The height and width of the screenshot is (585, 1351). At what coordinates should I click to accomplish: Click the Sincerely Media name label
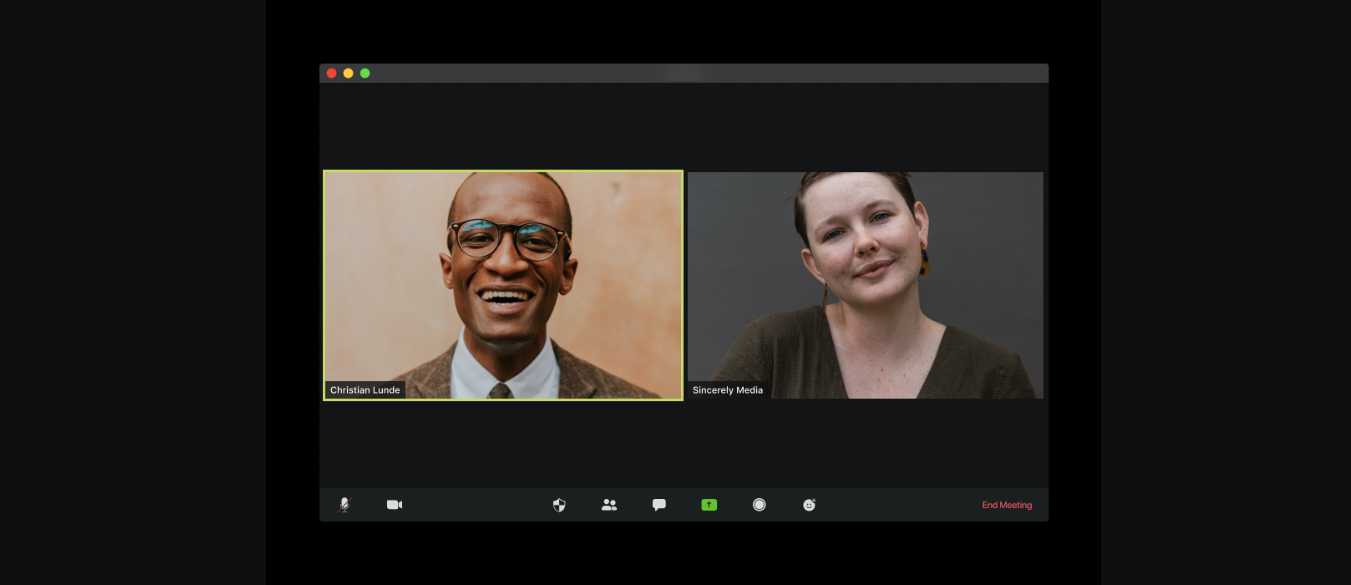[x=728, y=390]
